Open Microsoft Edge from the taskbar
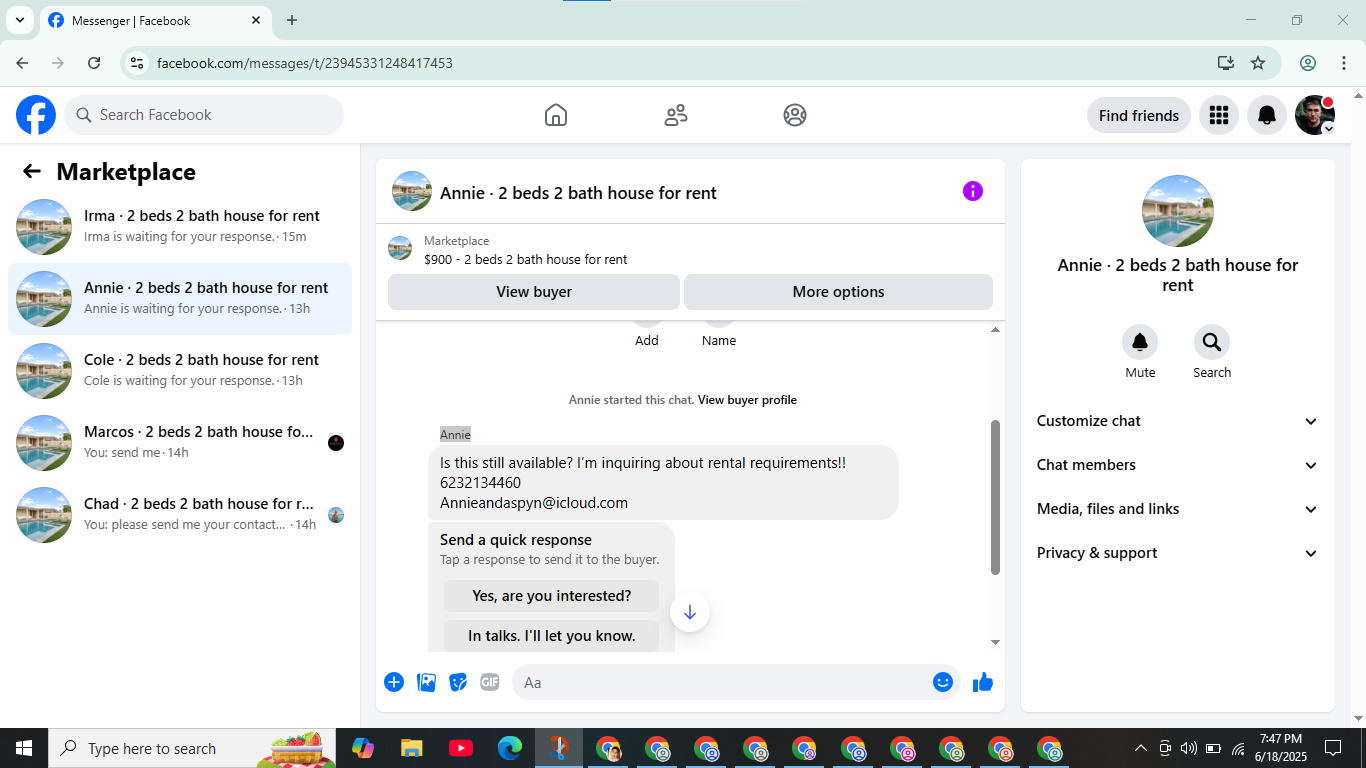The width and height of the screenshot is (1366, 768). pos(510,748)
